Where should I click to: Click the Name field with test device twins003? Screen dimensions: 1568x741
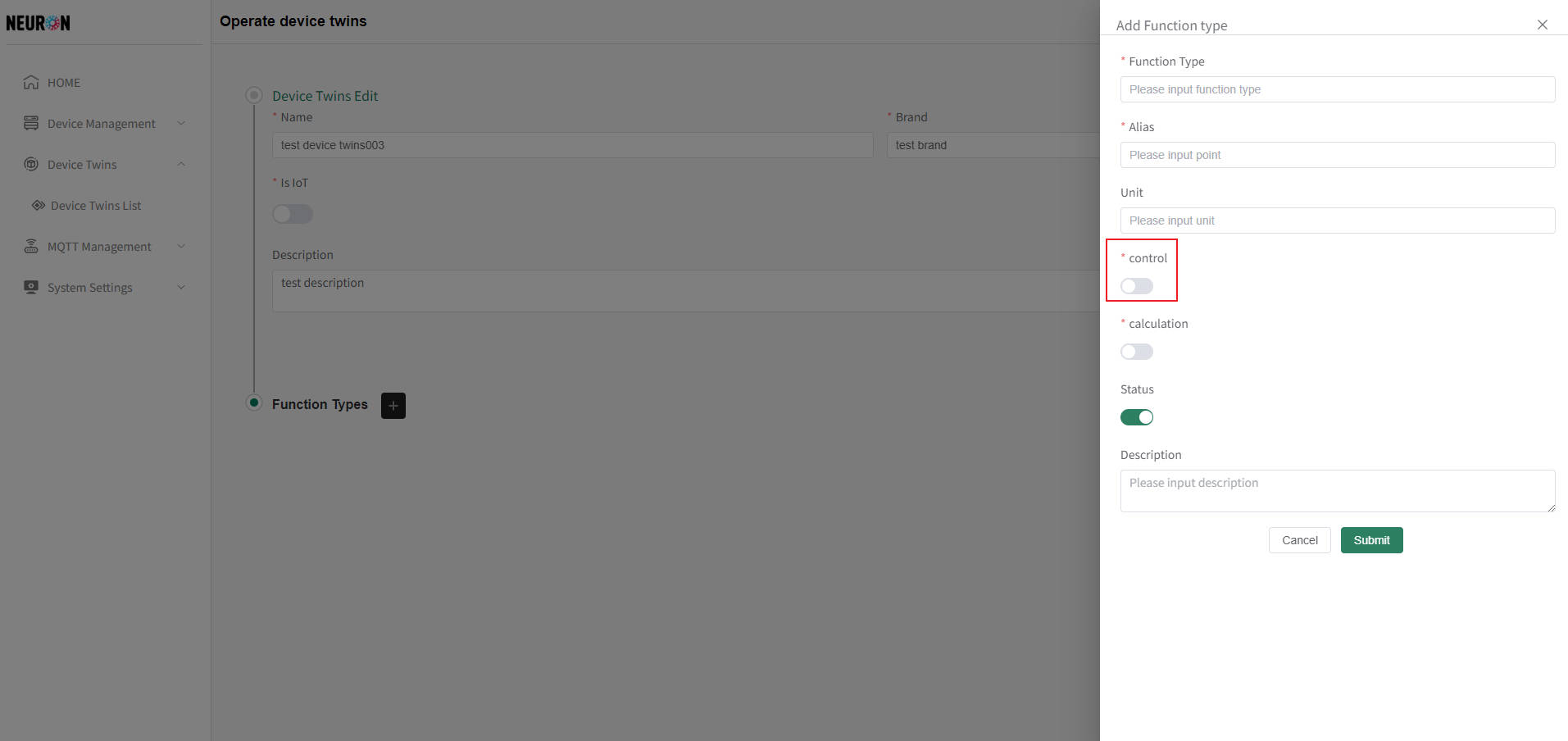point(572,145)
